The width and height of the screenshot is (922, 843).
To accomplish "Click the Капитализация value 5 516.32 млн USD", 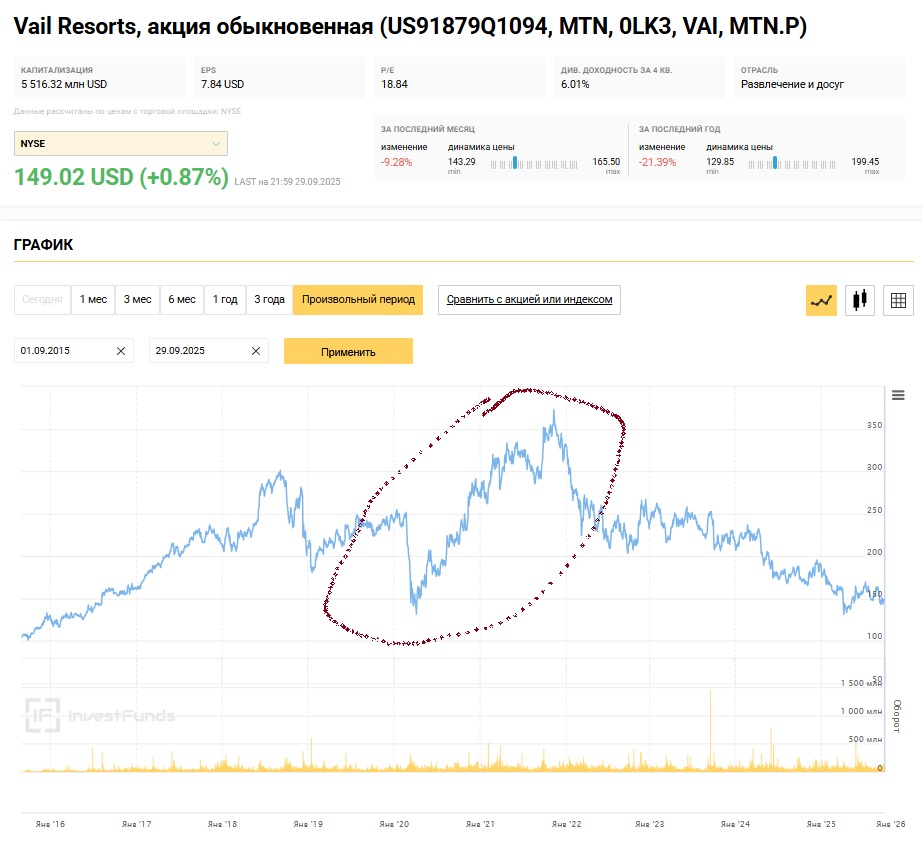I will click(64, 84).
